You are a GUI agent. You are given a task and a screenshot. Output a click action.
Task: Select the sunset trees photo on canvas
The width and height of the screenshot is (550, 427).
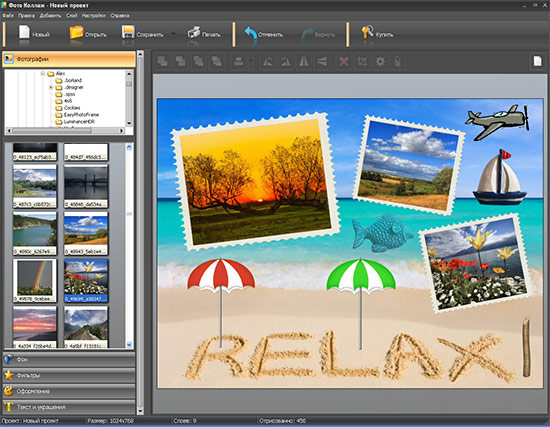[255, 181]
